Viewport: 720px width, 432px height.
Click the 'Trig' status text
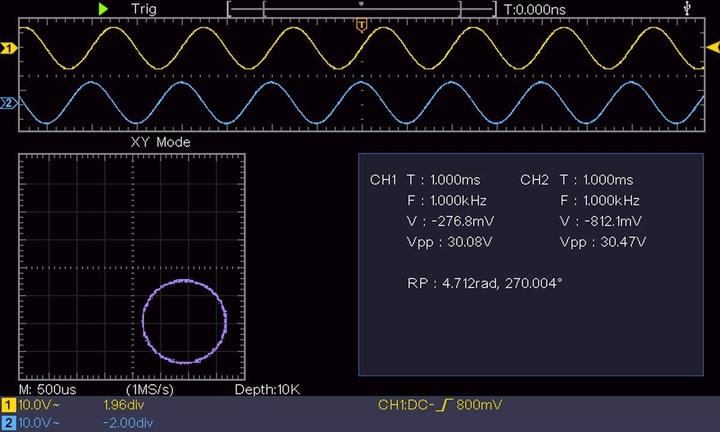(144, 9)
